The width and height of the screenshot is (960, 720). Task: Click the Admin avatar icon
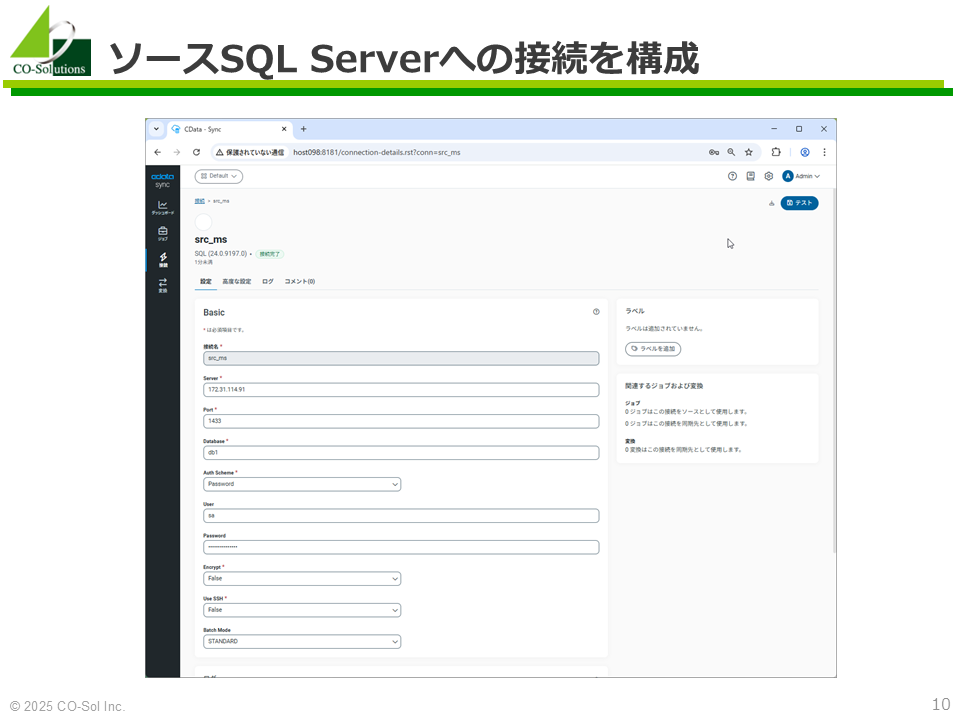788,176
